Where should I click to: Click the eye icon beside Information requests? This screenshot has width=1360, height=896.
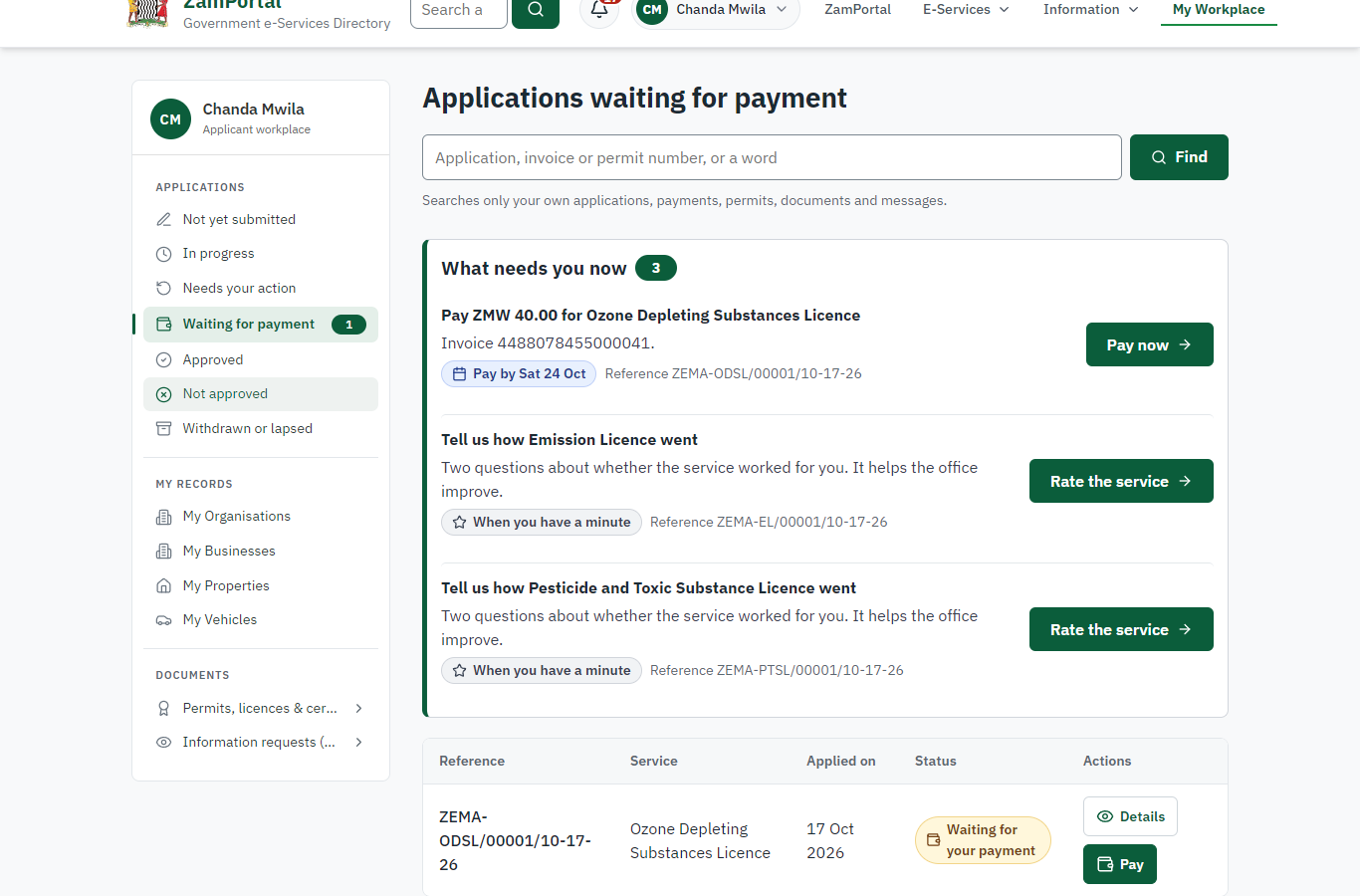tap(164, 743)
